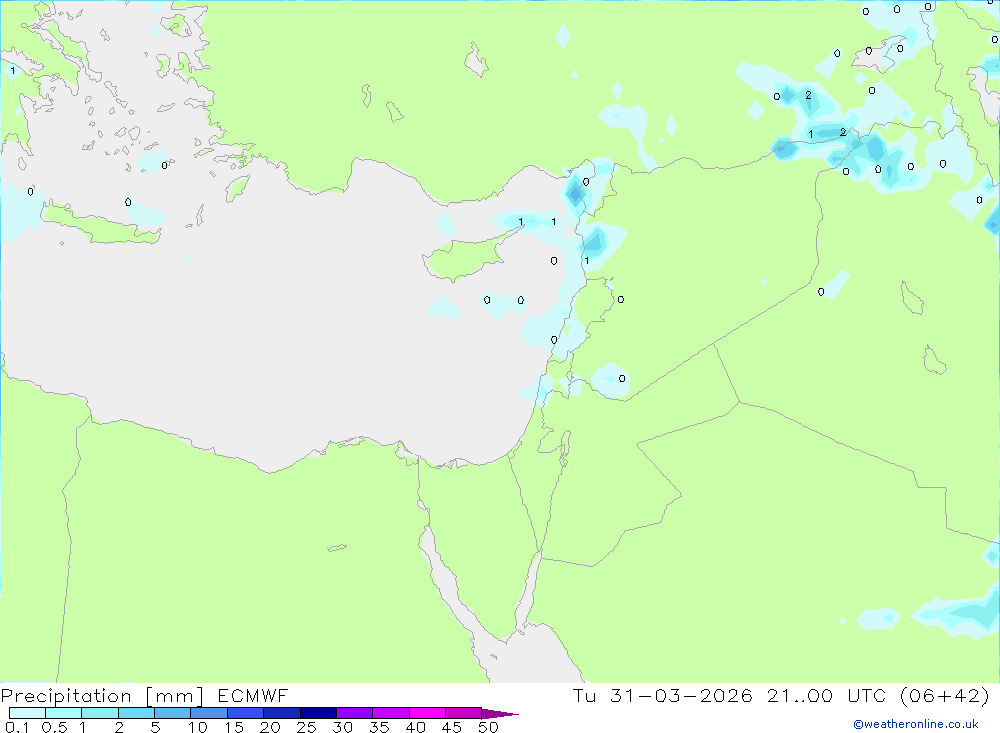The width and height of the screenshot is (1000, 733).
Task: Select the "ECMWF" model label
Action: pyautogui.click(x=253, y=695)
